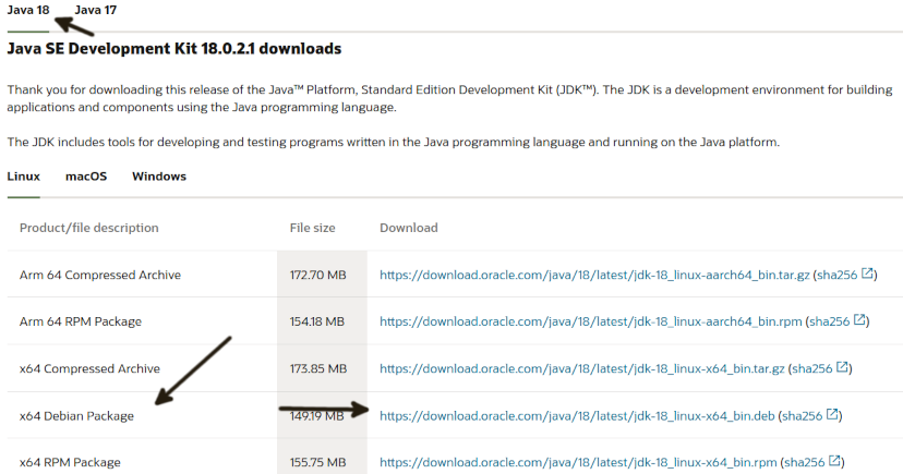Select the Linux platform tab

(x=24, y=176)
